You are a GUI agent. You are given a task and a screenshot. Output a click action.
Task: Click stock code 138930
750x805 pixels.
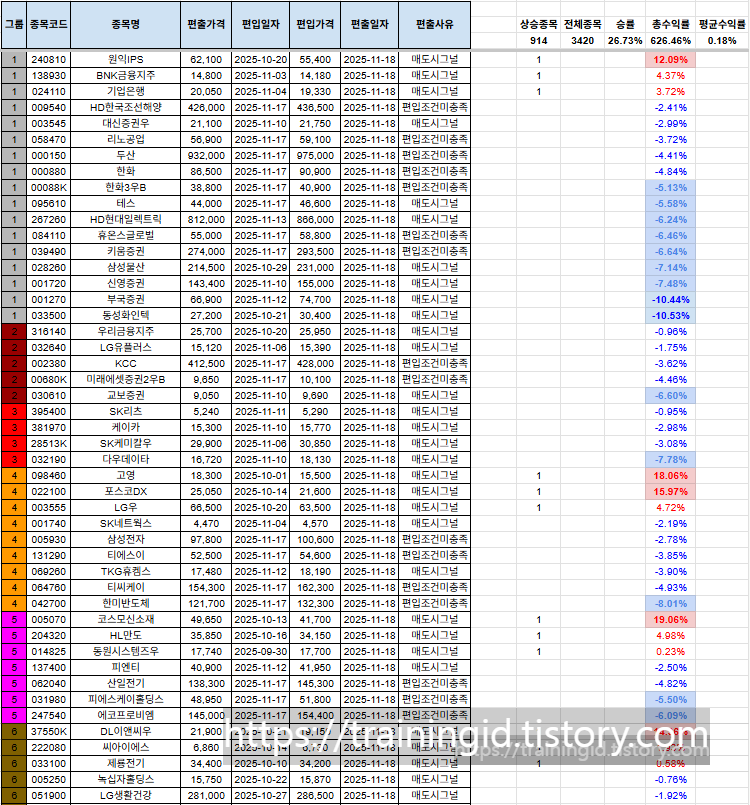(49, 75)
